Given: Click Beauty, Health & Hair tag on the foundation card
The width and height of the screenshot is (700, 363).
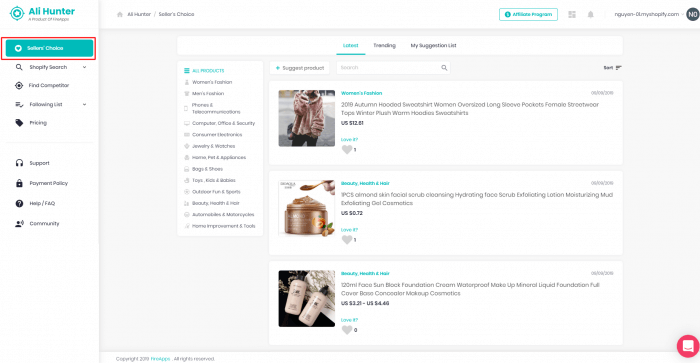Looking at the screenshot, I should point(365,274).
